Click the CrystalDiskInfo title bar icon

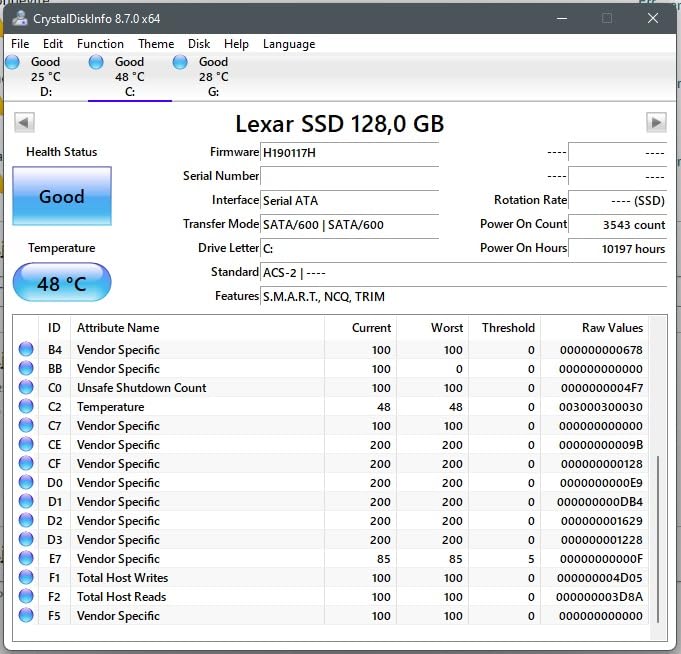click(20, 18)
